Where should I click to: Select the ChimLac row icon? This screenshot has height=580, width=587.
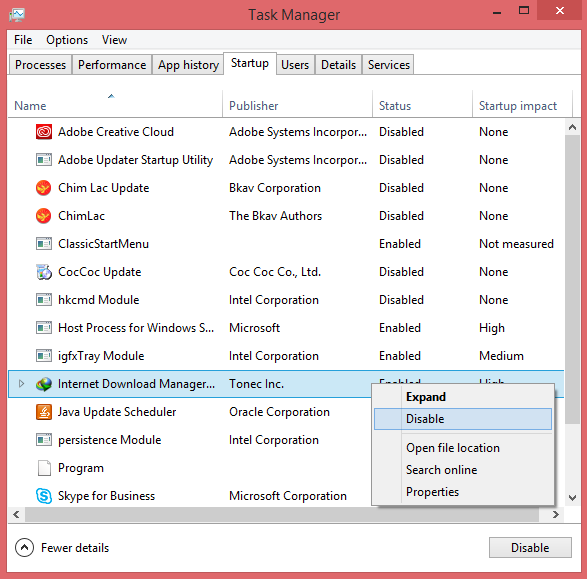pyautogui.click(x=44, y=216)
